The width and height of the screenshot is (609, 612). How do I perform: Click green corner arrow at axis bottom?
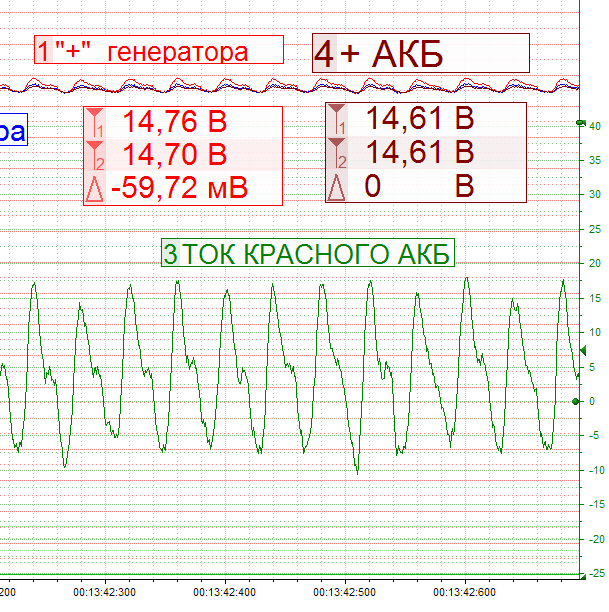[x=583, y=576]
